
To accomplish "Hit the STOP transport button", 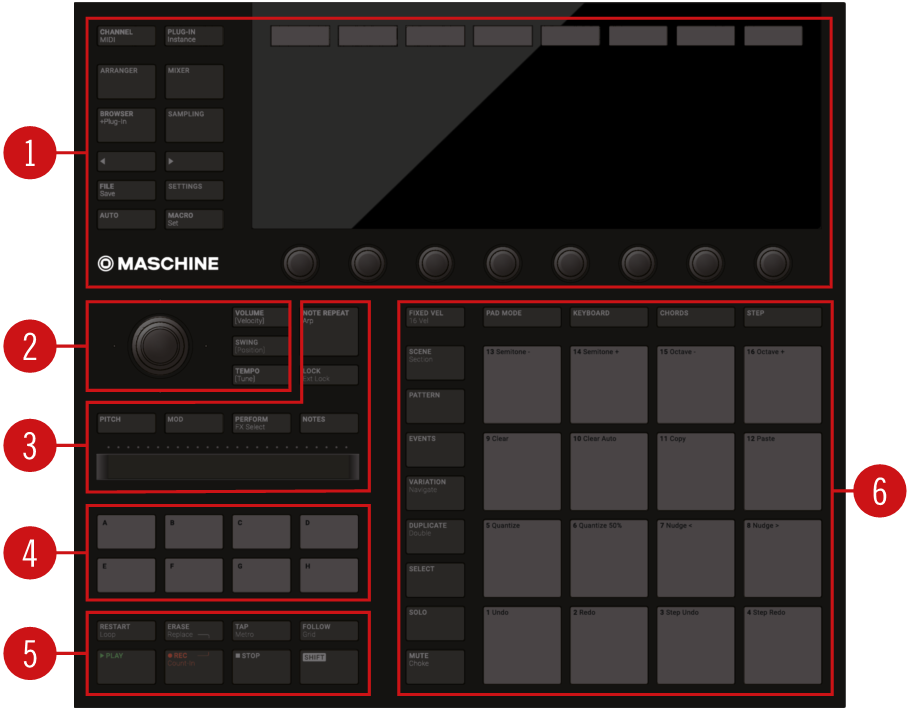I will pyautogui.click(x=261, y=667).
